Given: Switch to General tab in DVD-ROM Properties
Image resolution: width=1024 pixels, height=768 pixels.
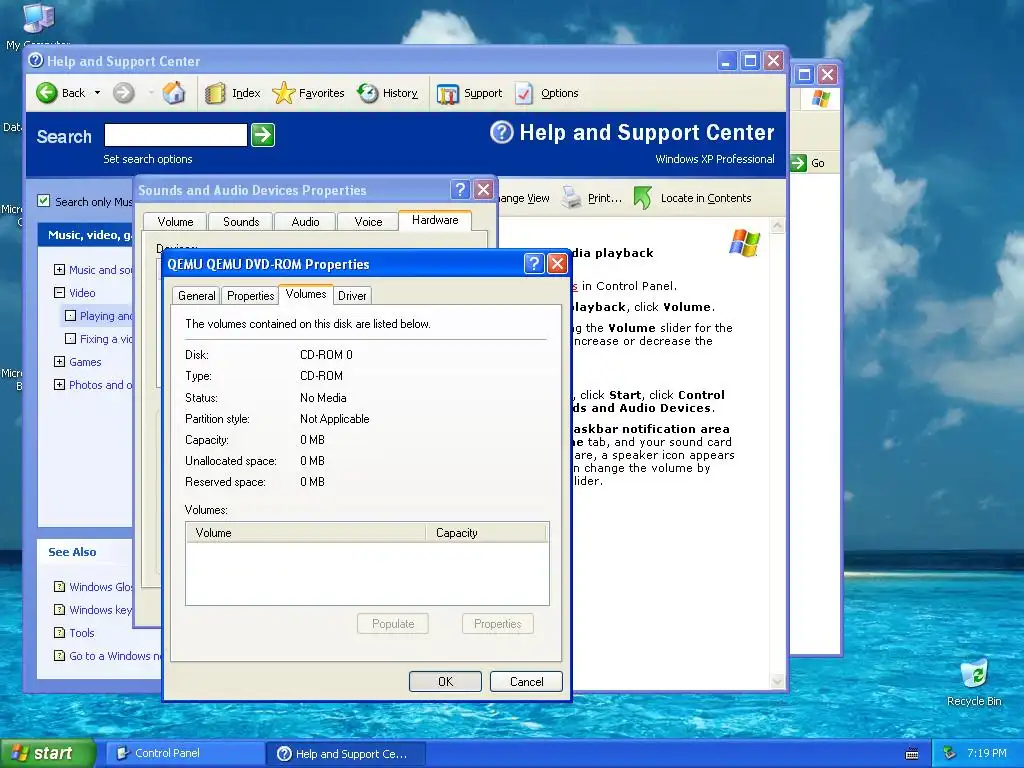Looking at the screenshot, I should [197, 296].
